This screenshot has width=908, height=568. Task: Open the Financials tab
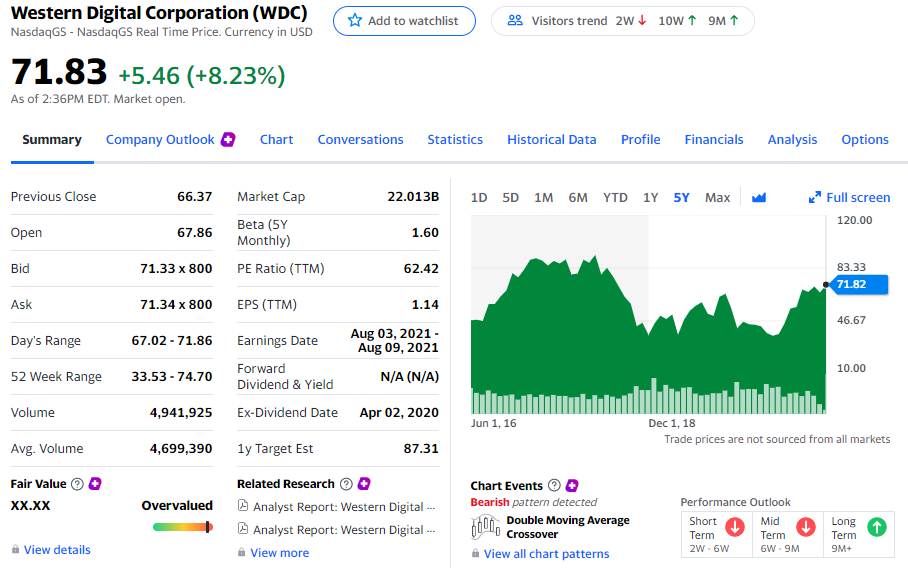click(714, 140)
